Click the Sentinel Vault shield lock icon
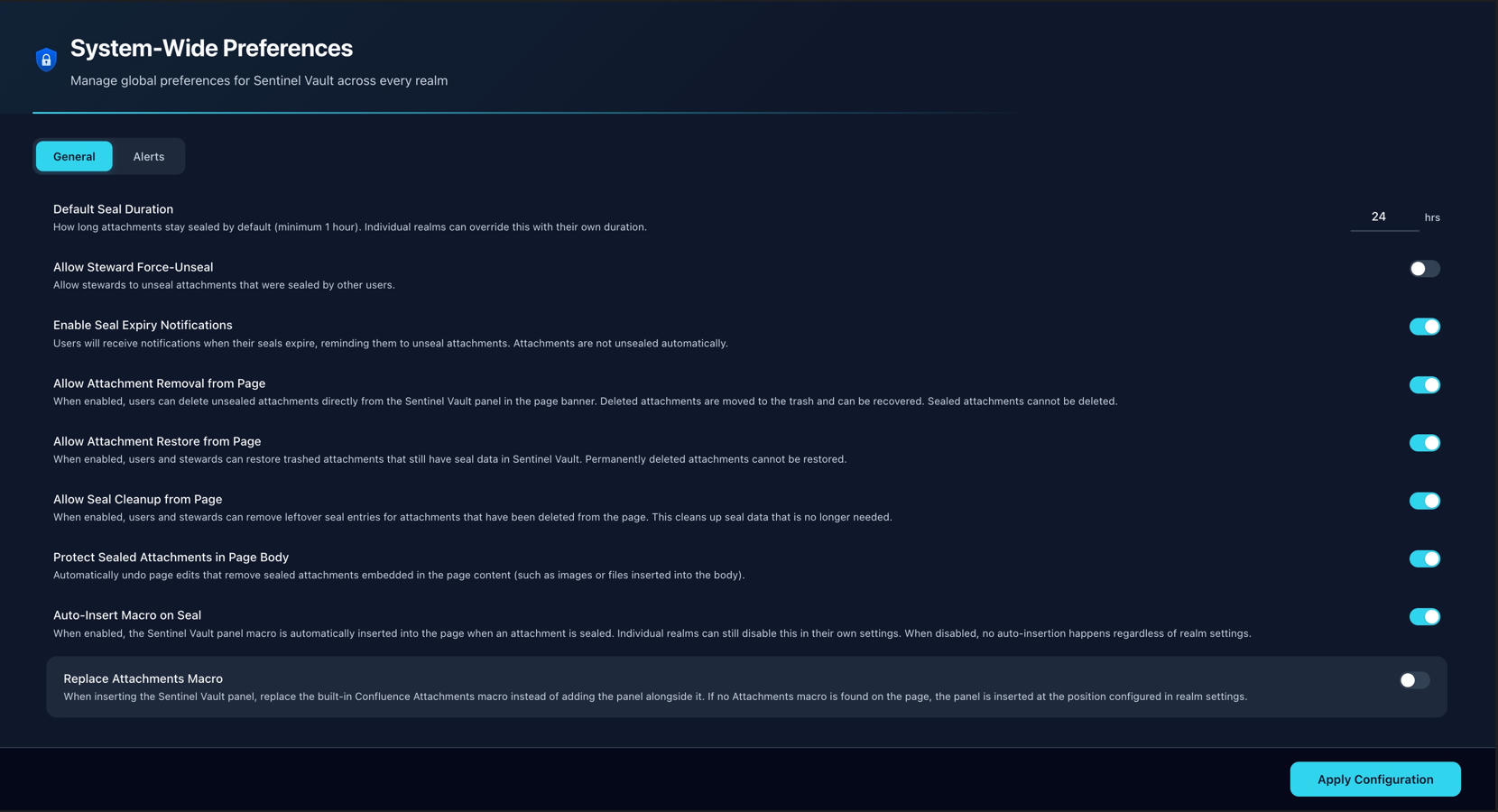 pos(46,60)
